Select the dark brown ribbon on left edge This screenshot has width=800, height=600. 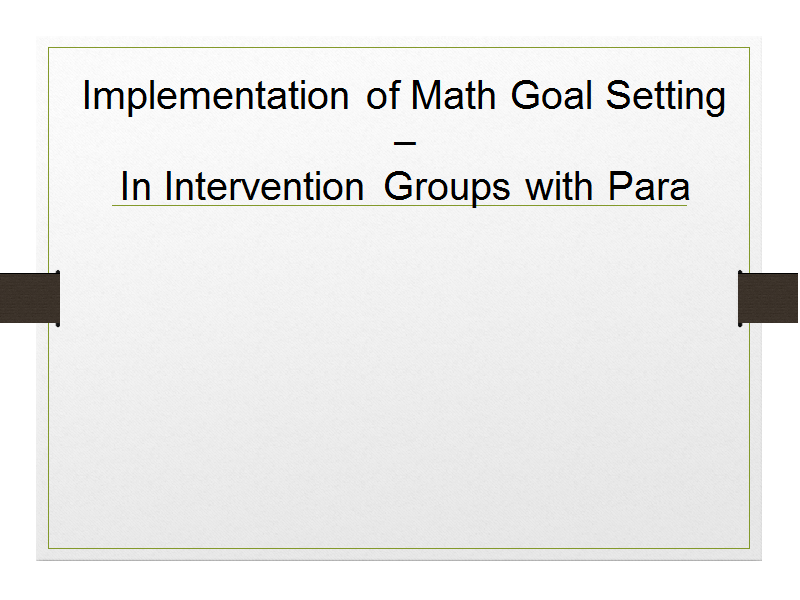[30, 298]
